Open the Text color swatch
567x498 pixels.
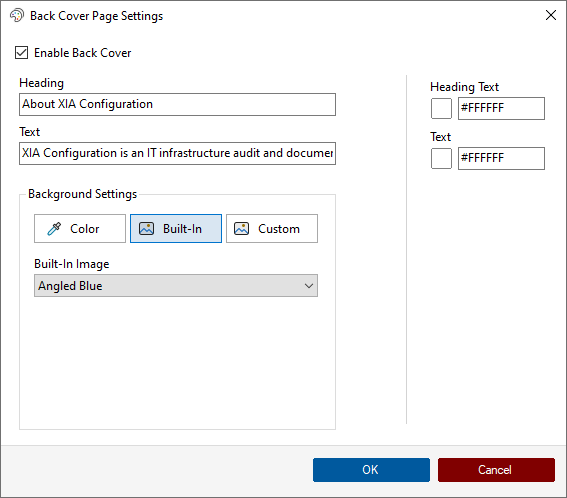441,158
